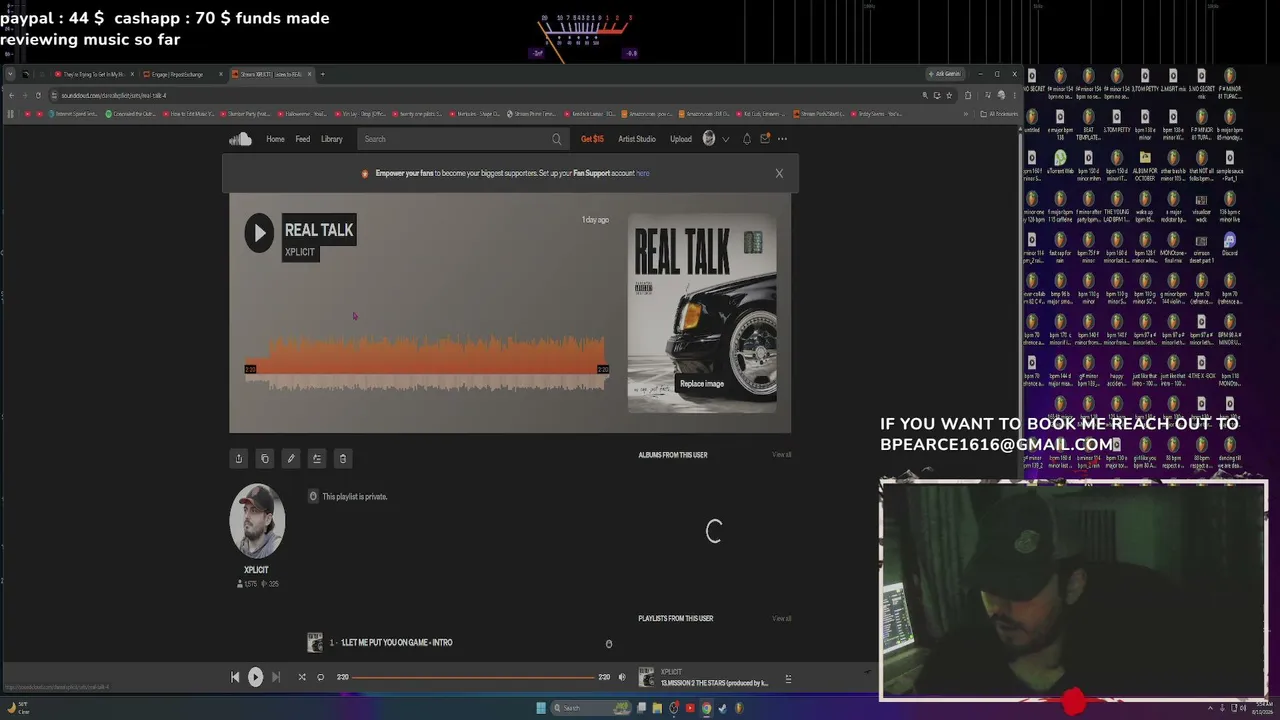Click Replace image on artwork
Viewport: 1280px width, 720px height.
[x=702, y=384]
